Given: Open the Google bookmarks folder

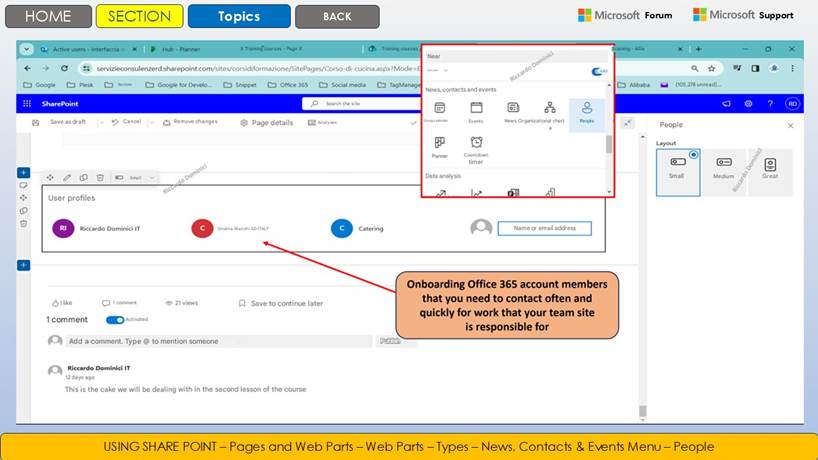Looking at the screenshot, I should coord(39,84).
